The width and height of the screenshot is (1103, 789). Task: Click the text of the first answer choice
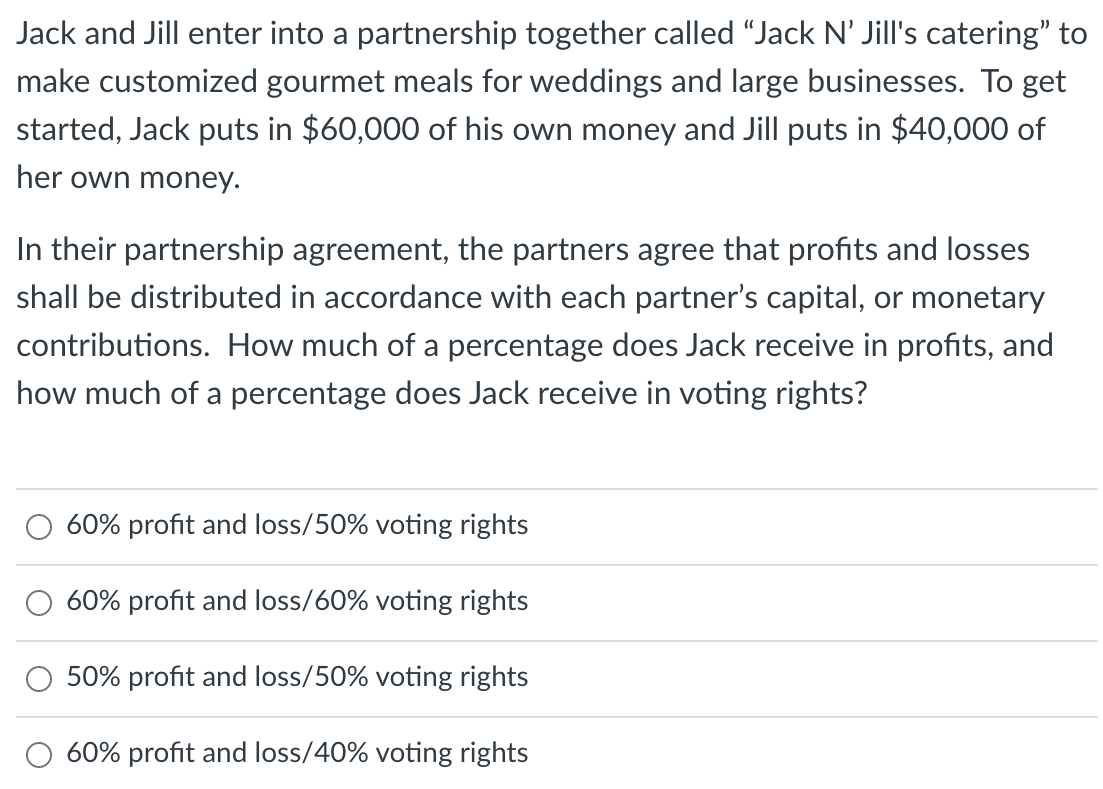click(x=297, y=525)
